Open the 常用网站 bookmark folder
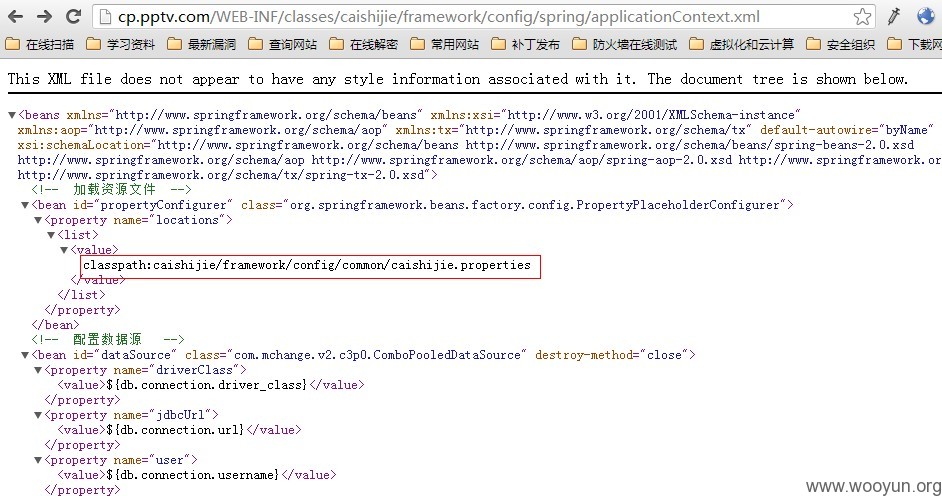The height and width of the screenshot is (496, 942). (445, 44)
